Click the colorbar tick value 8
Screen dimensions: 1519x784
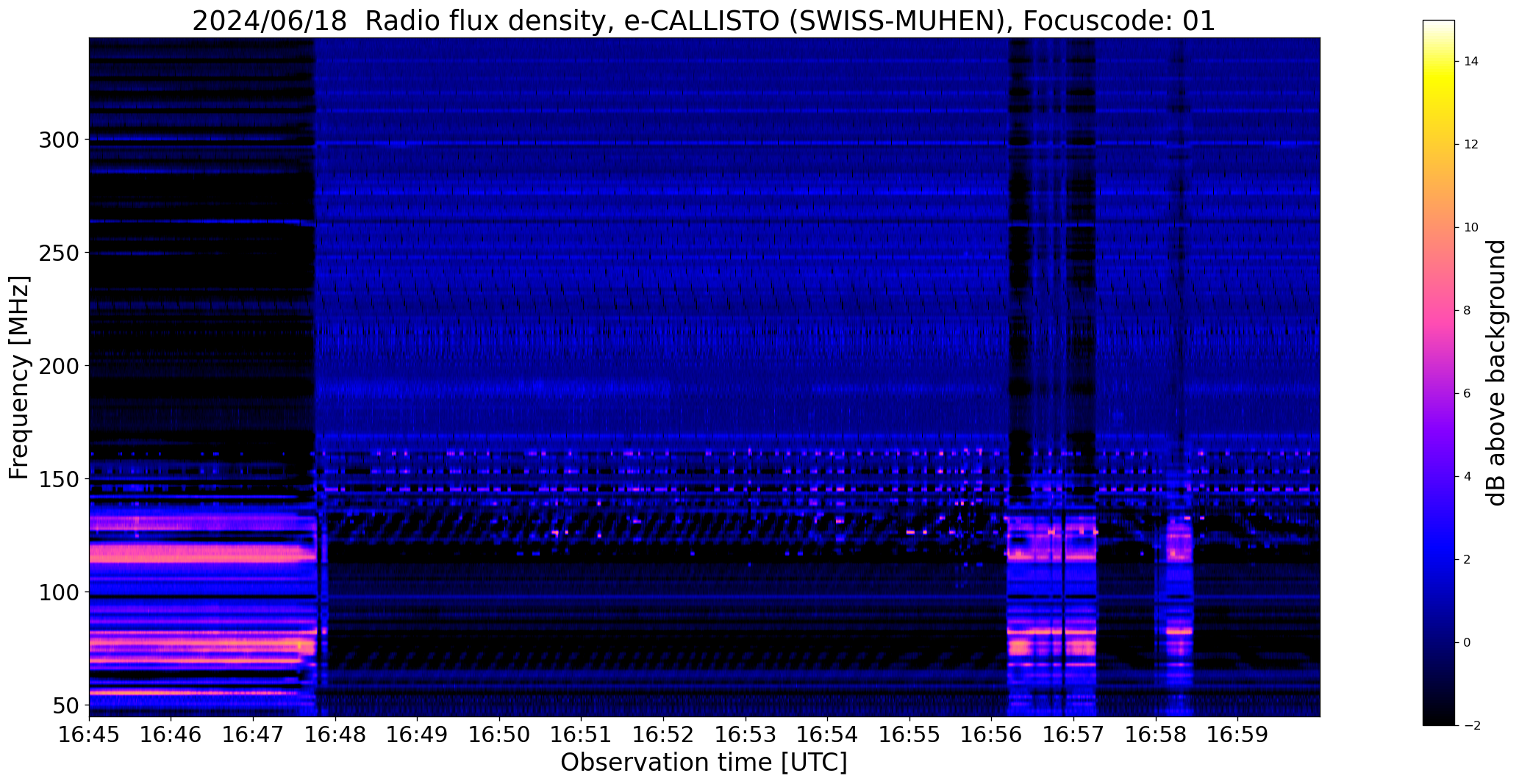pos(1467,311)
